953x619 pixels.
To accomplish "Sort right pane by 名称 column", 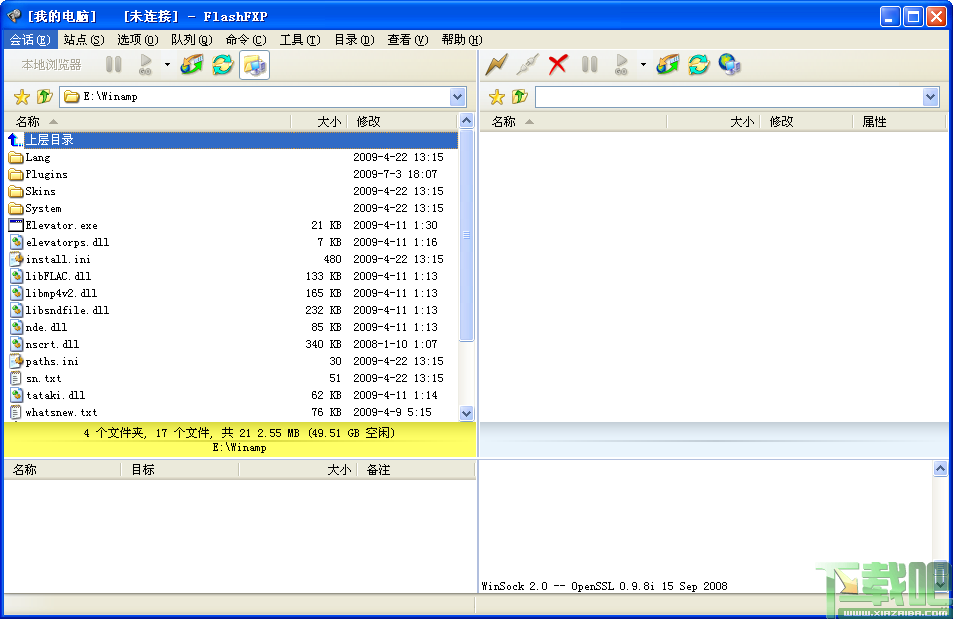I will coord(574,122).
